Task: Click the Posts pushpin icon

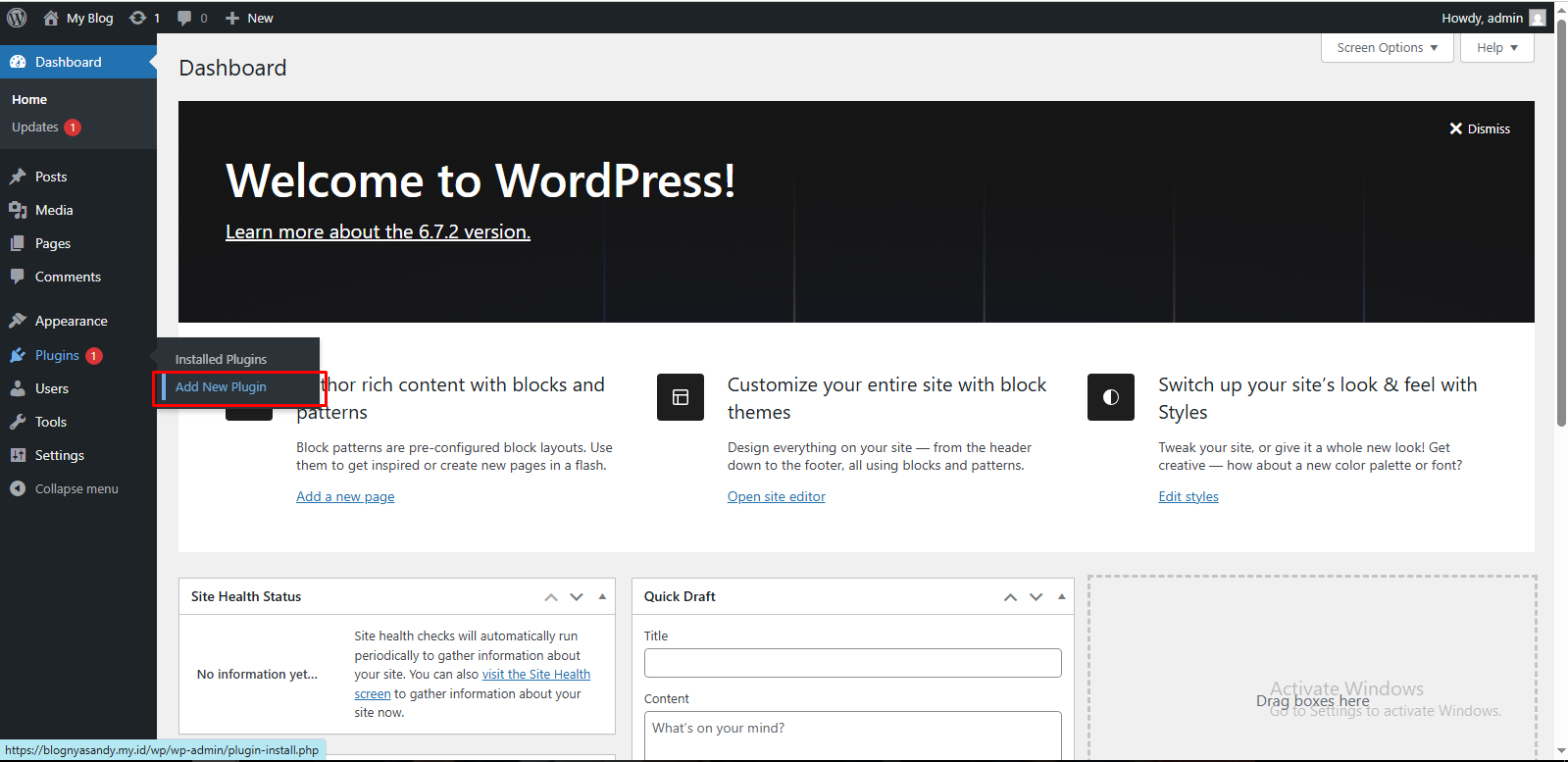Action: [x=18, y=177]
